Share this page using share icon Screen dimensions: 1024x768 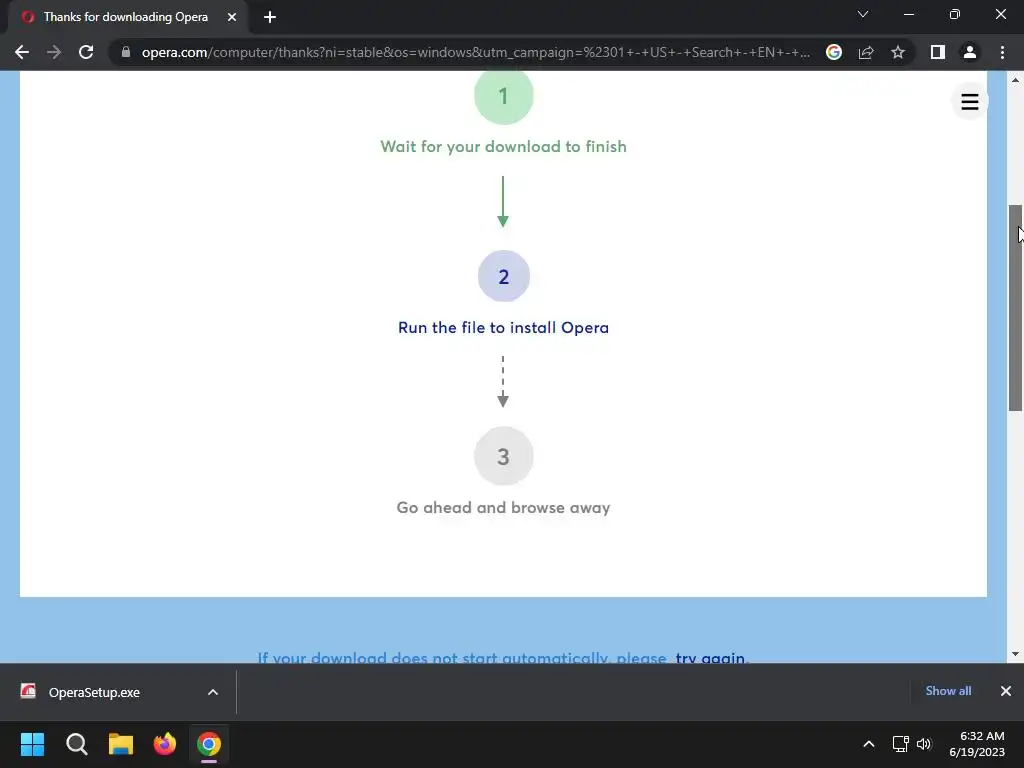[x=866, y=52]
